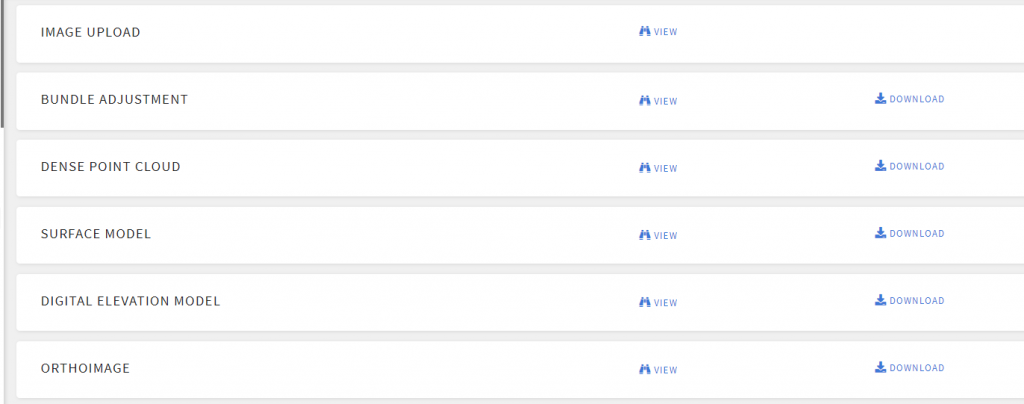Click binoculars icon in Surface Model row
This screenshot has height=404, width=1024.
(x=645, y=235)
